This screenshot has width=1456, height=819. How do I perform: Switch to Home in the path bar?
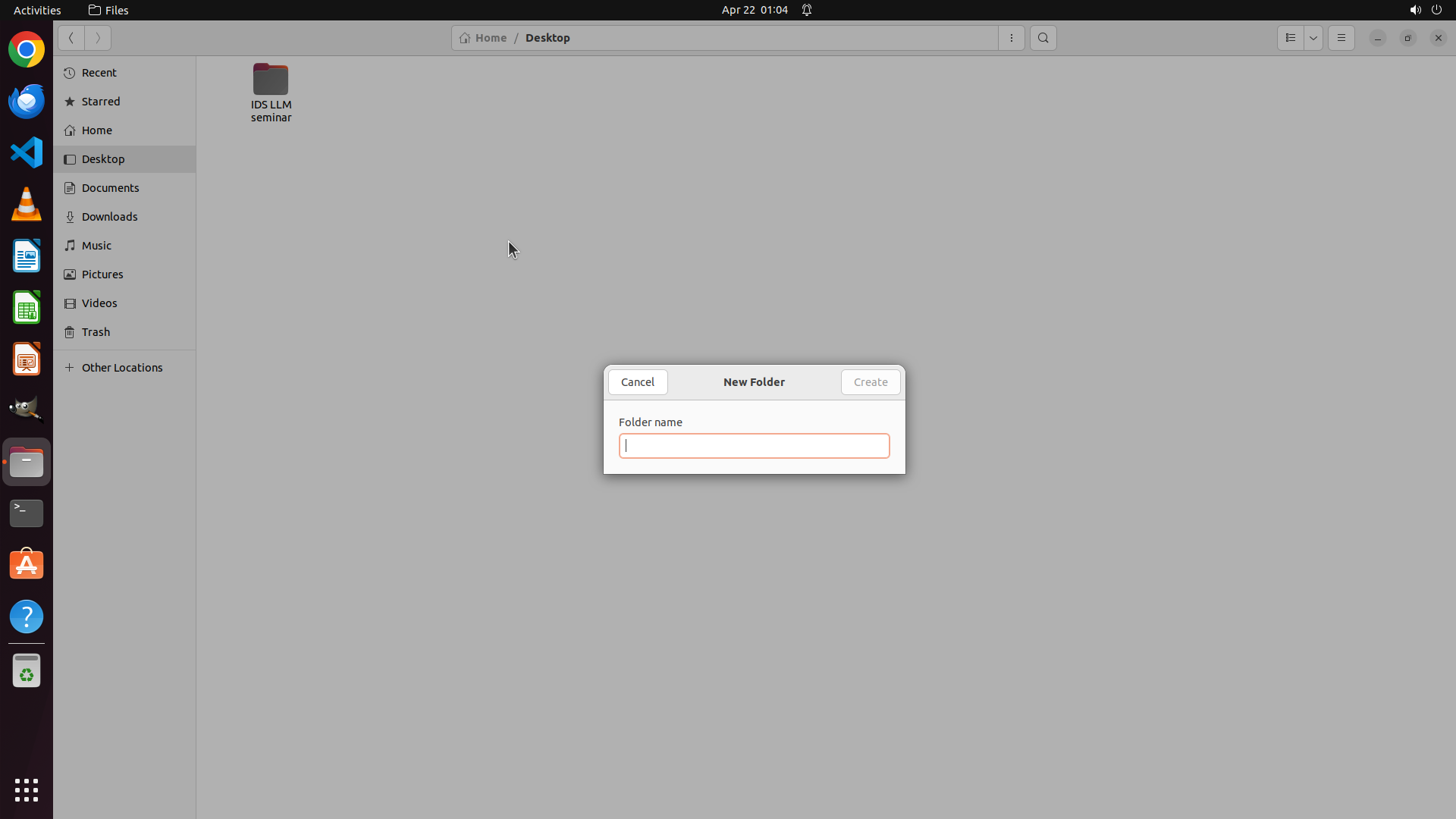pyautogui.click(x=483, y=38)
